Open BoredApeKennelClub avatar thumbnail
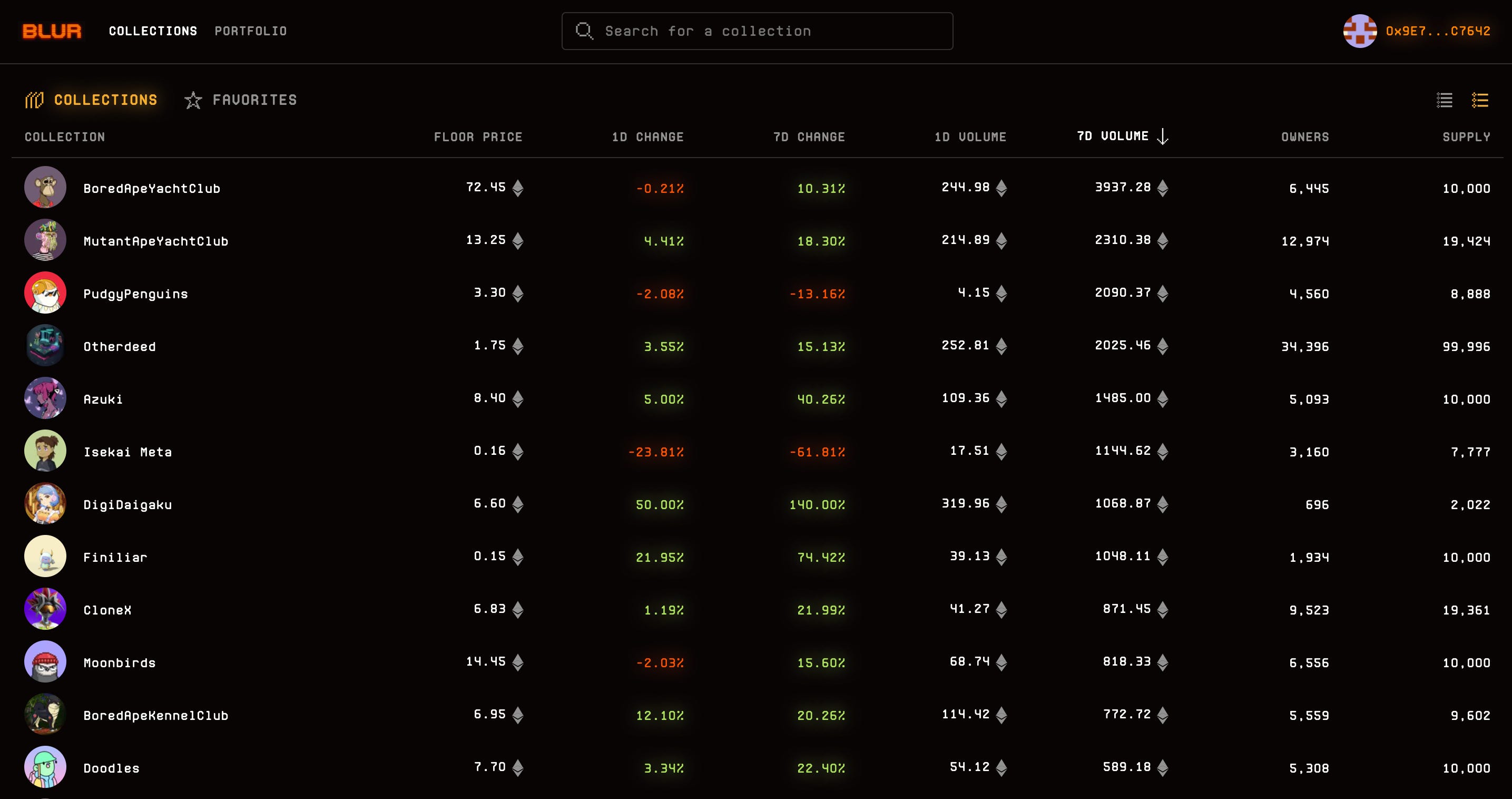This screenshot has width=1512, height=799. point(45,715)
